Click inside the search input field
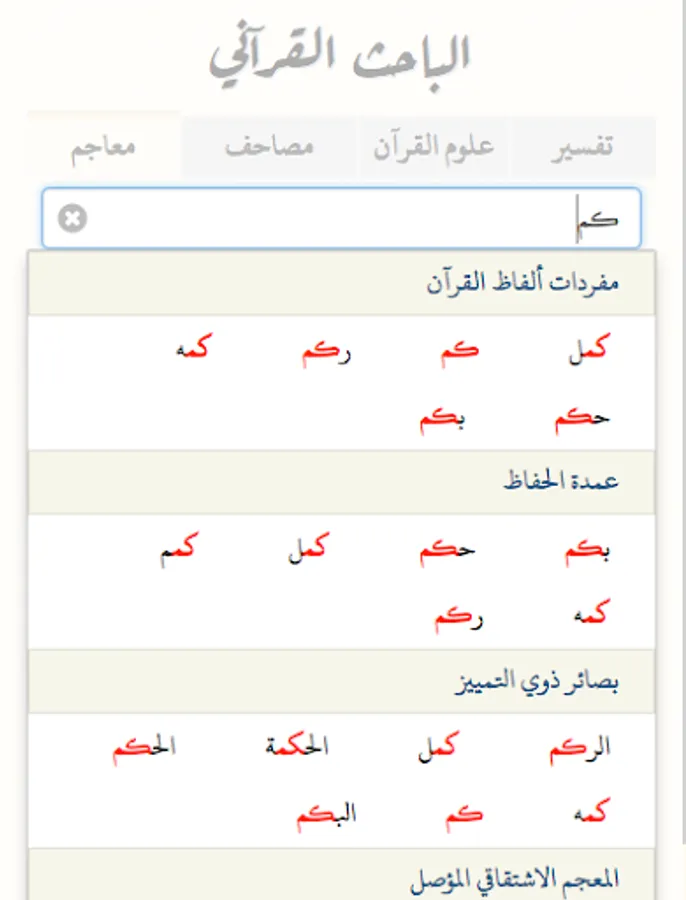This screenshot has width=686, height=900. (340, 219)
